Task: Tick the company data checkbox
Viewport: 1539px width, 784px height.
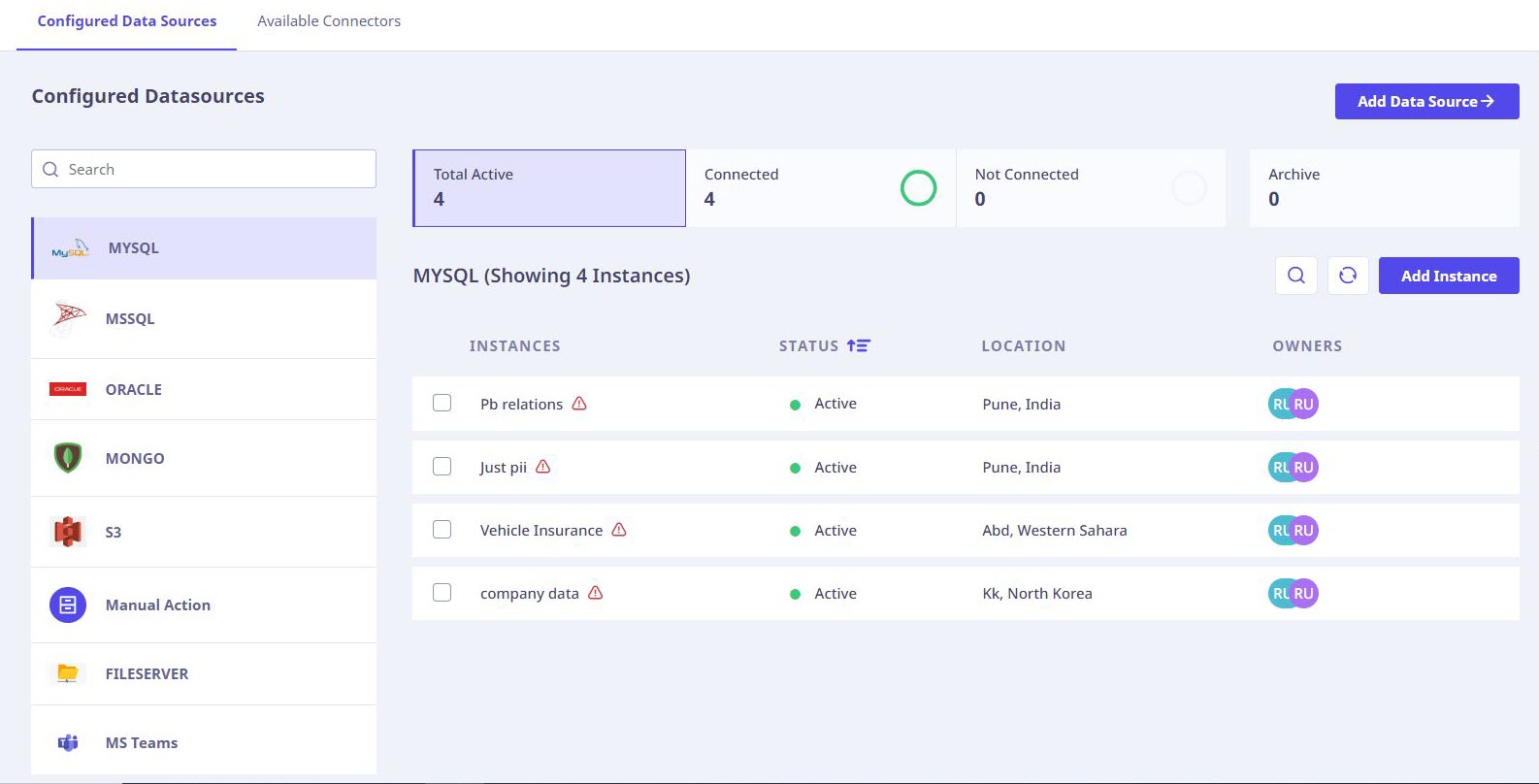Action: (442, 593)
